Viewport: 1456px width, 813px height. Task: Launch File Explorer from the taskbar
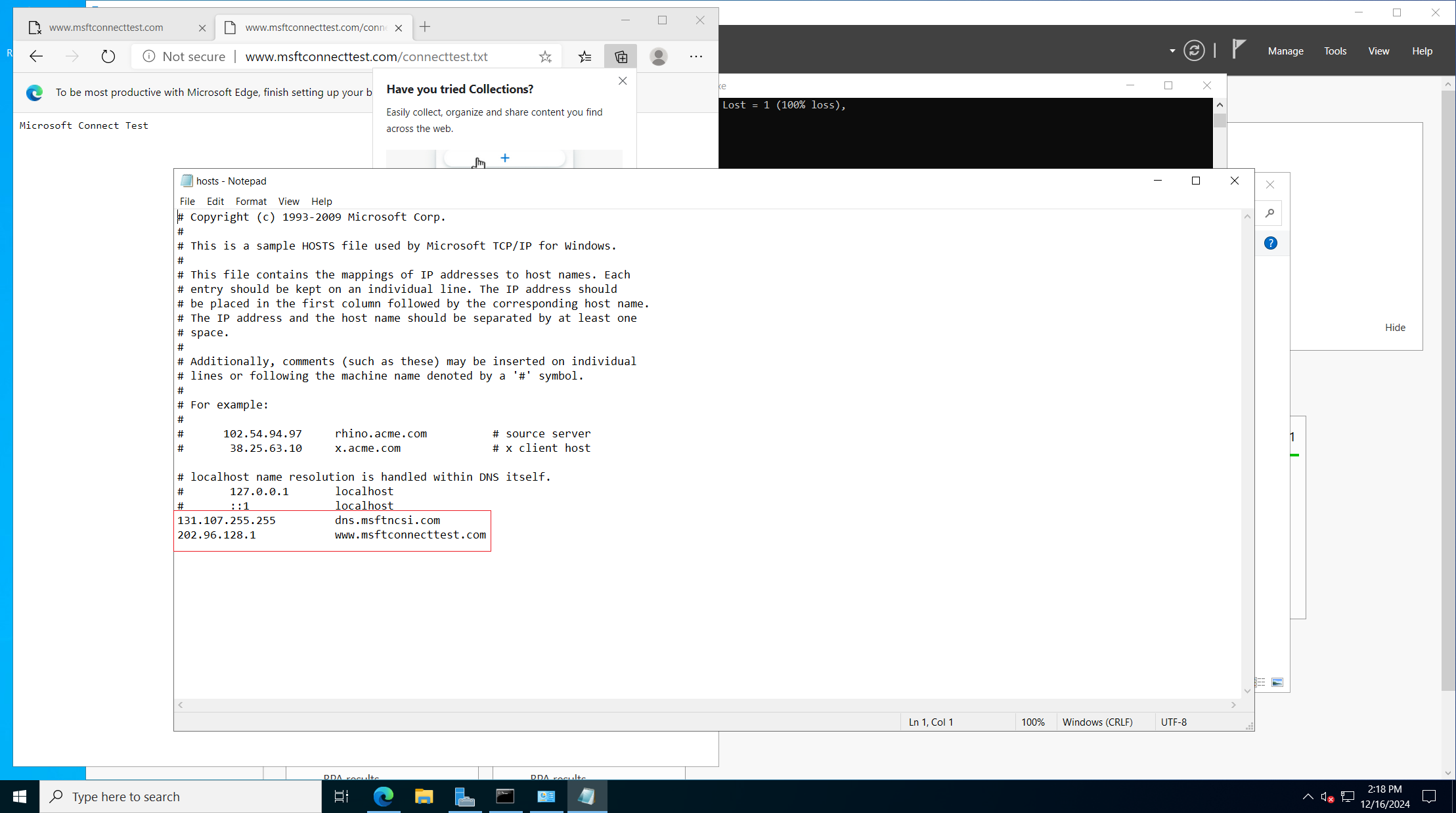click(424, 797)
